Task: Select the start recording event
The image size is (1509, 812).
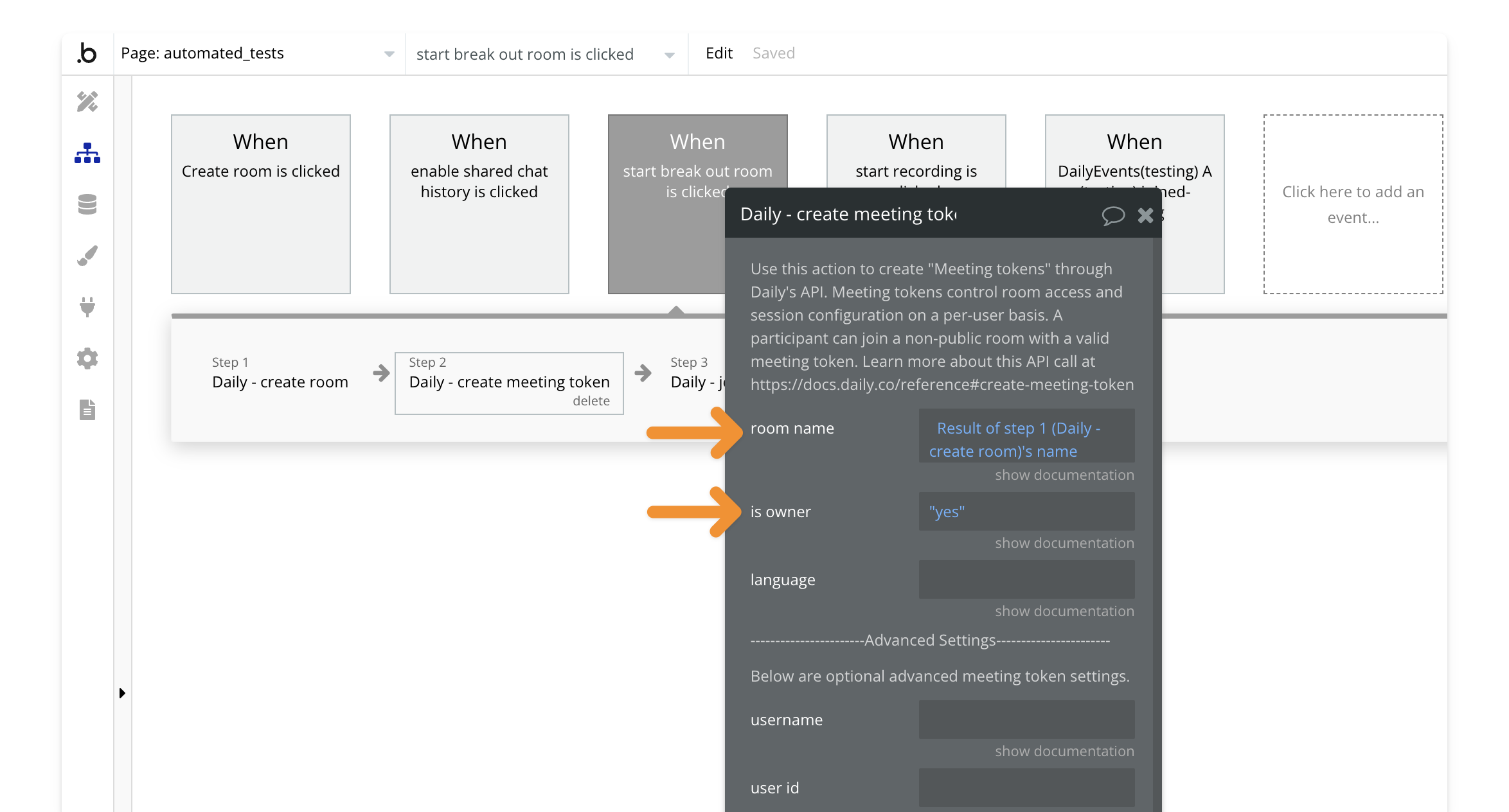Action: (916, 152)
